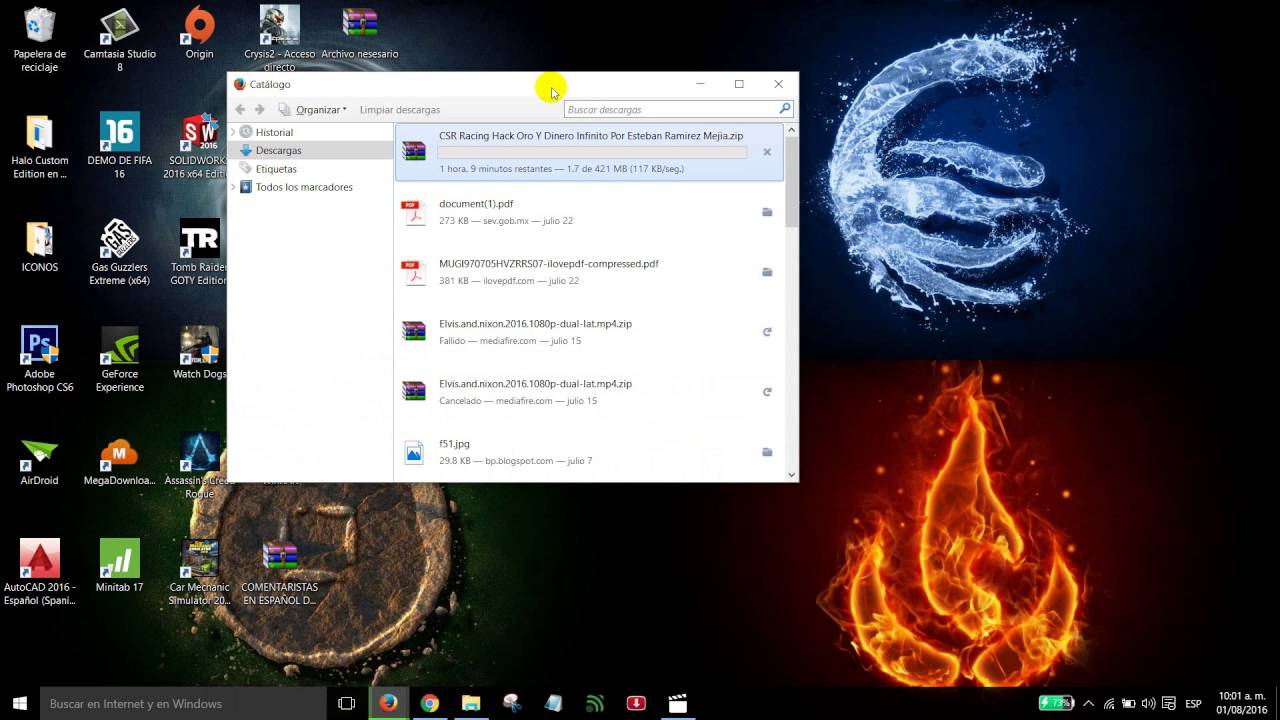Open DEMO DE FIFA 16 desktop icon
The image size is (1280, 720).
tap(120, 146)
